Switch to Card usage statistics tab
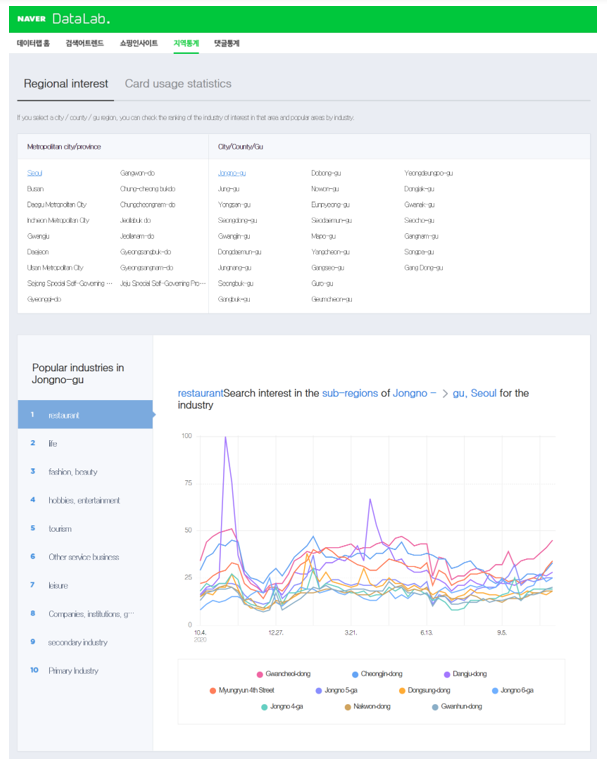This screenshot has width=607, height=767. pyautogui.click(x=178, y=84)
